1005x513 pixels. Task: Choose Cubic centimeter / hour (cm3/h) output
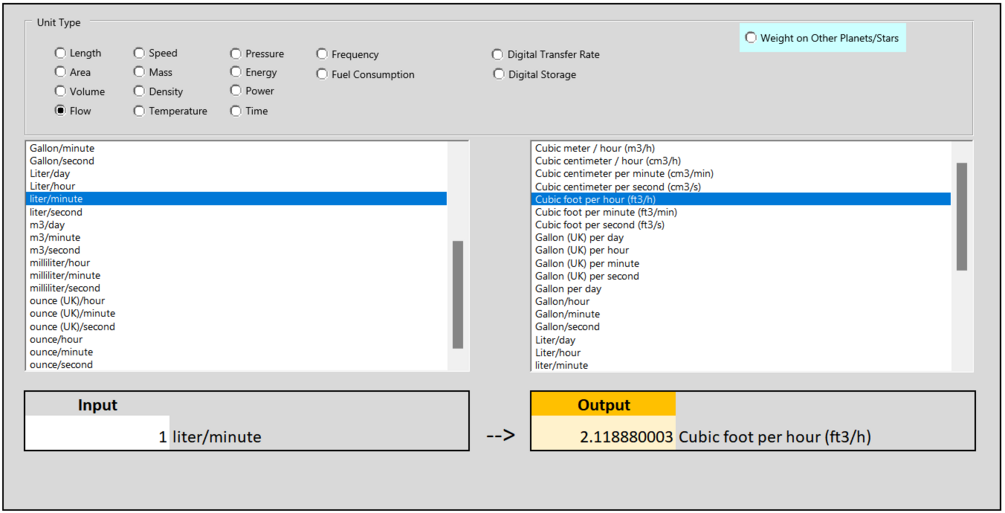[x=741, y=161]
